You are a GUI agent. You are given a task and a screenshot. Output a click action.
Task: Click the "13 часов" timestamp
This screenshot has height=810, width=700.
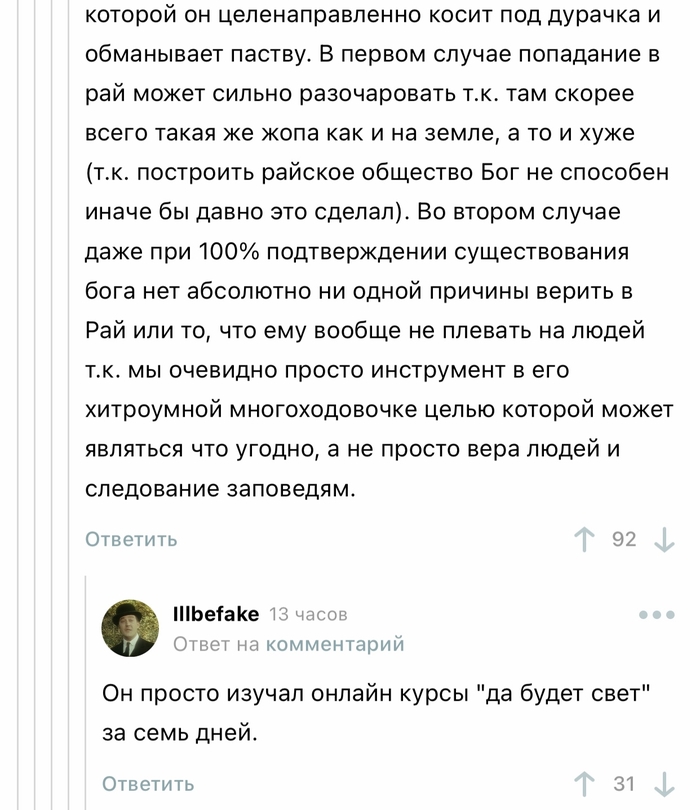pos(309,614)
